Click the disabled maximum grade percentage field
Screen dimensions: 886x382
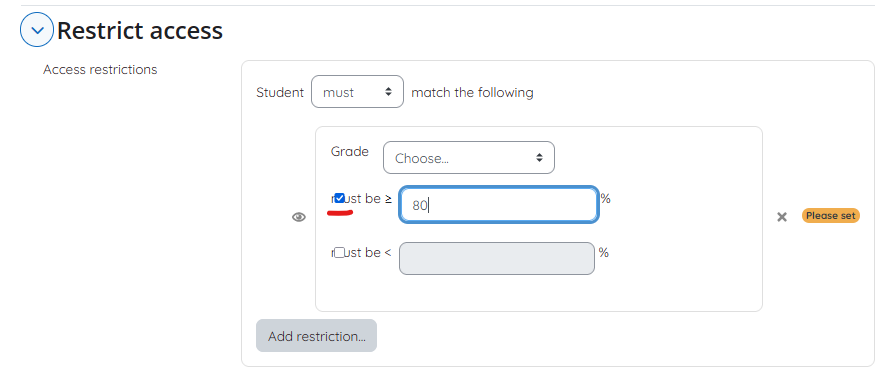[x=497, y=259]
